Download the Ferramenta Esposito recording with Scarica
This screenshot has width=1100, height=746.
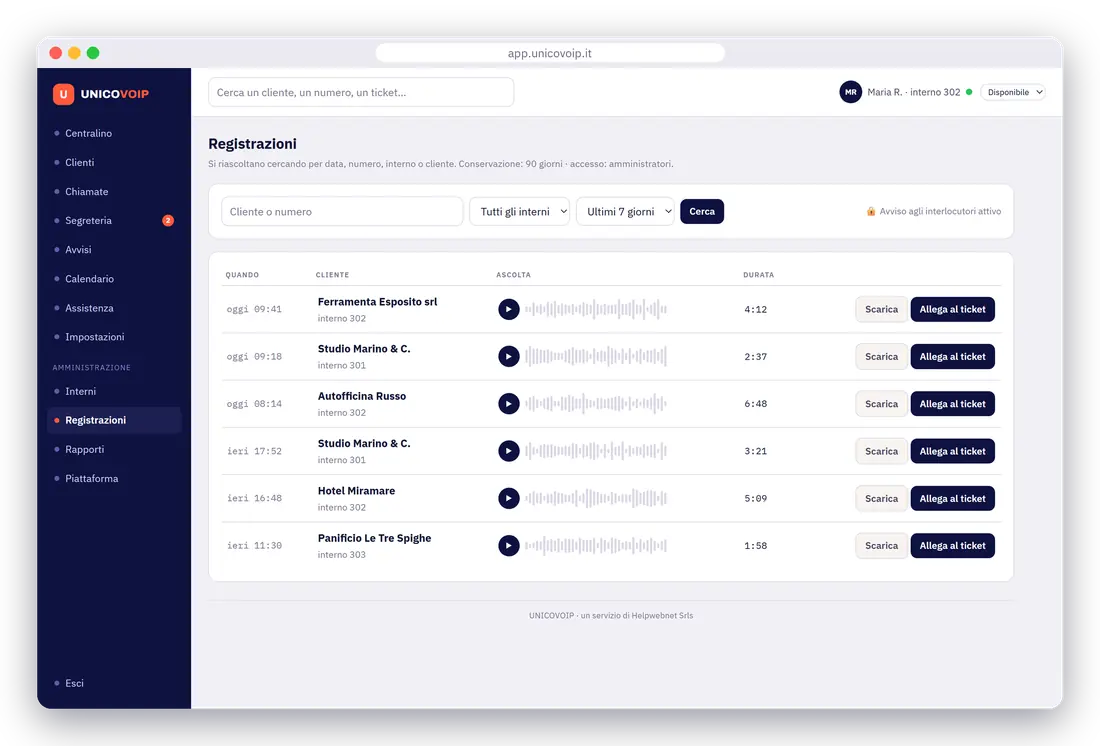[881, 309]
